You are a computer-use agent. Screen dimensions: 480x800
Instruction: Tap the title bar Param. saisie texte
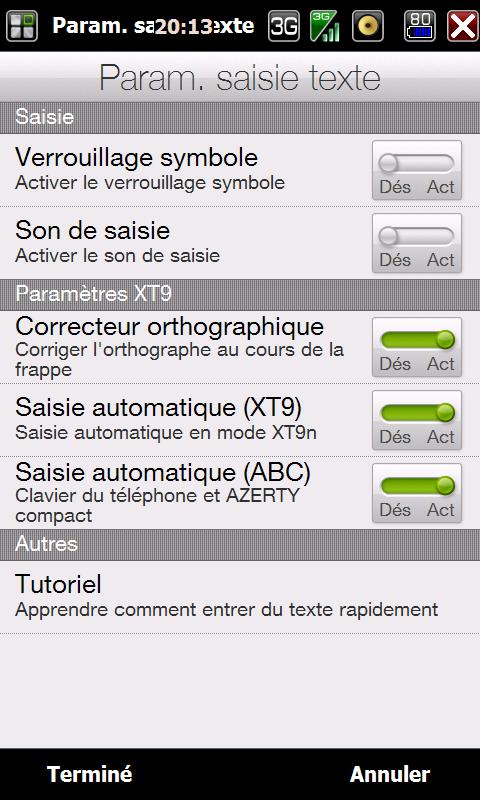point(240,78)
